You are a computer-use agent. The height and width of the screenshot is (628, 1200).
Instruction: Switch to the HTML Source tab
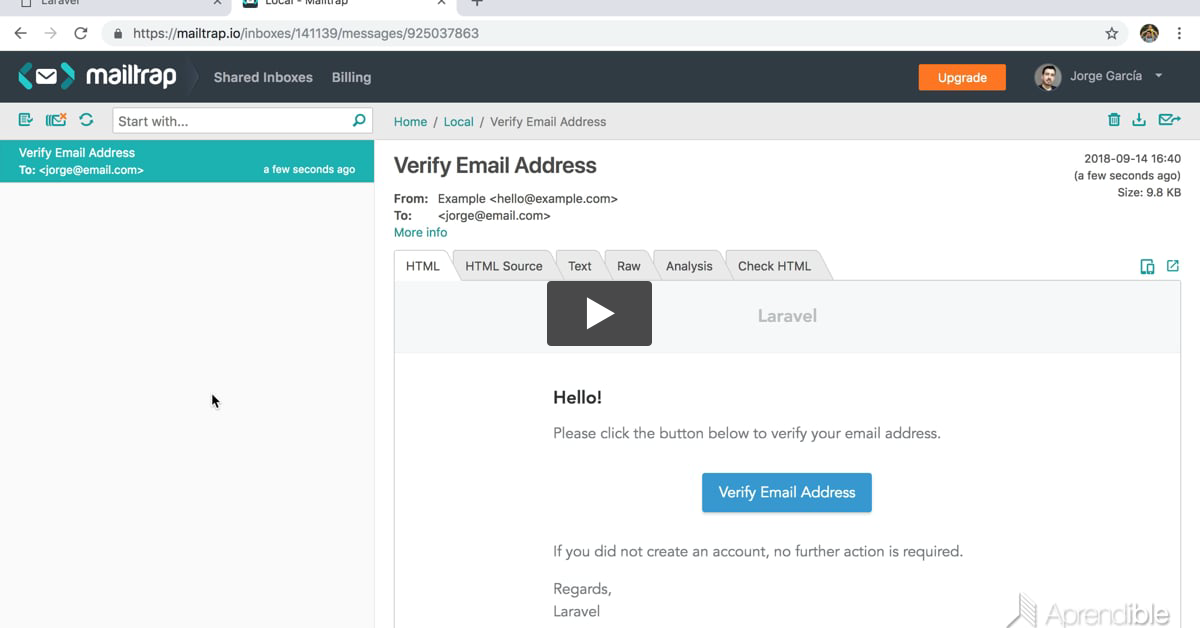click(x=504, y=266)
